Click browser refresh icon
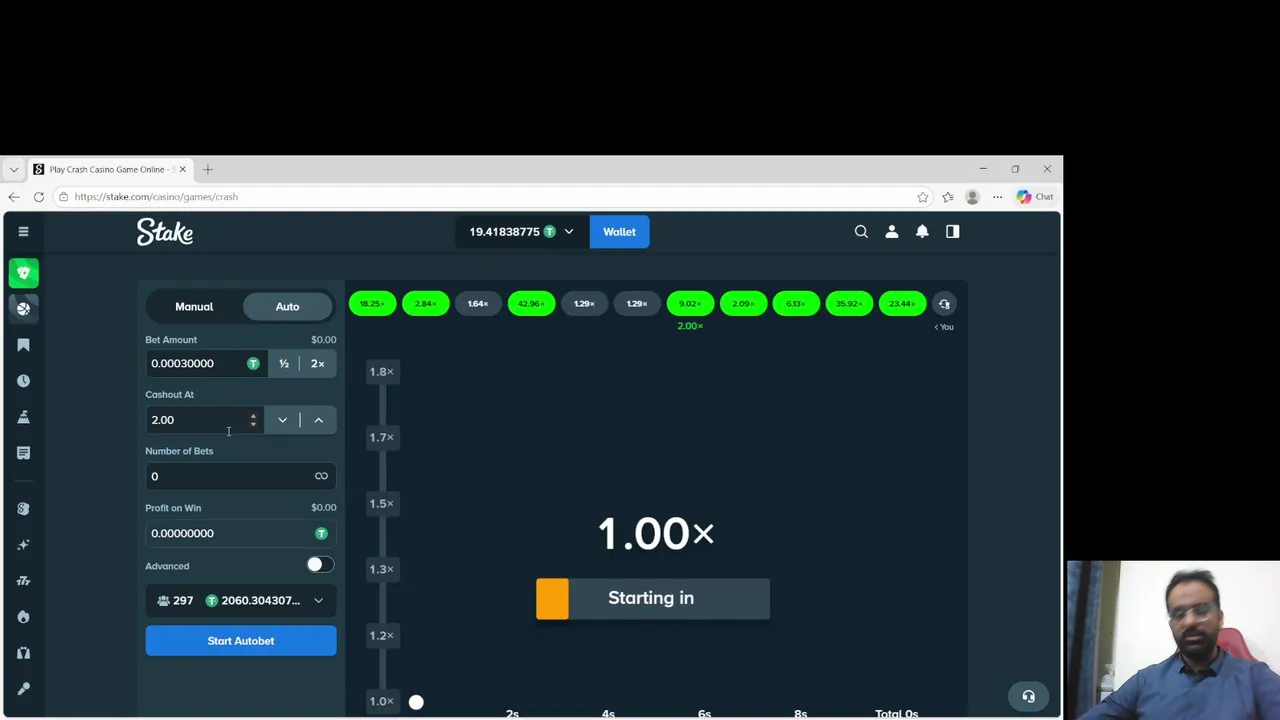Viewport: 1280px width, 720px height. click(x=39, y=197)
